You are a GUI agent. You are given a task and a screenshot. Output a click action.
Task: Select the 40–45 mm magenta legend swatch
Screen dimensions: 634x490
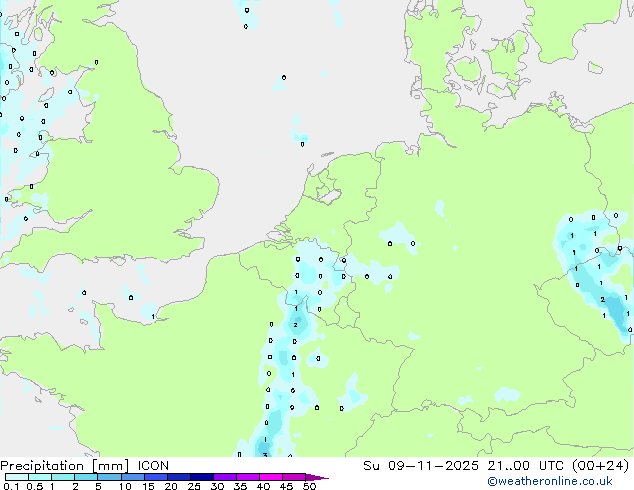pos(271,477)
